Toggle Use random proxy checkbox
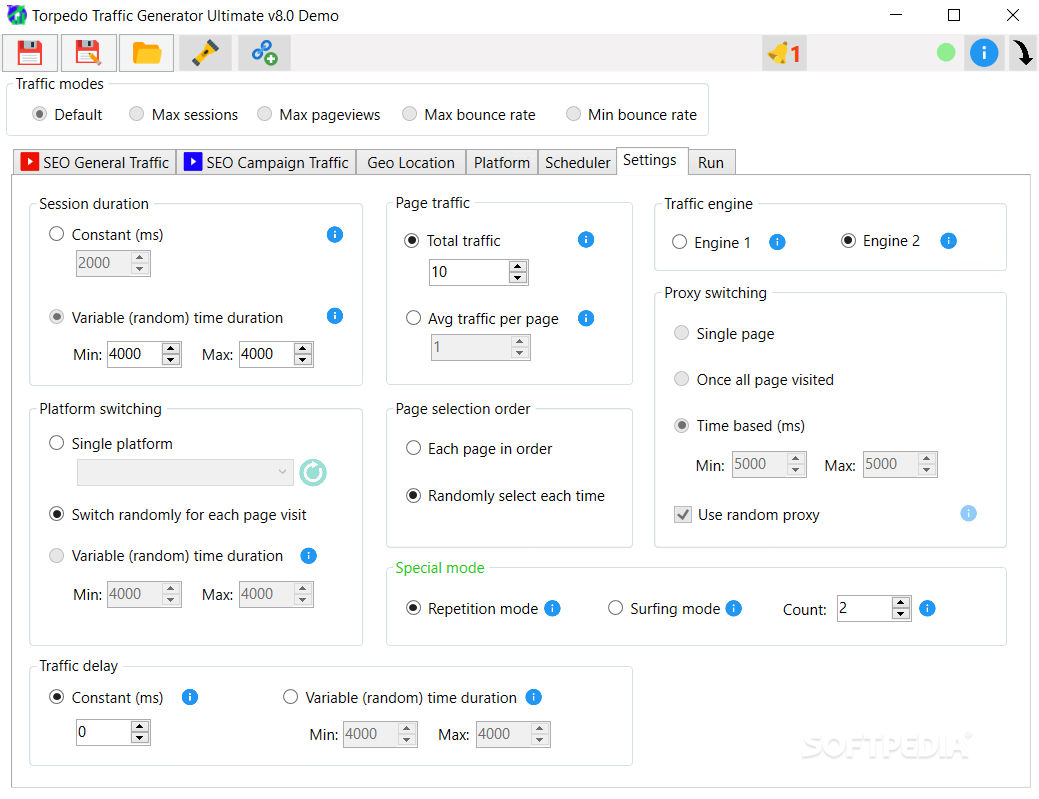Screen dimensions: 1039x799 [683, 515]
